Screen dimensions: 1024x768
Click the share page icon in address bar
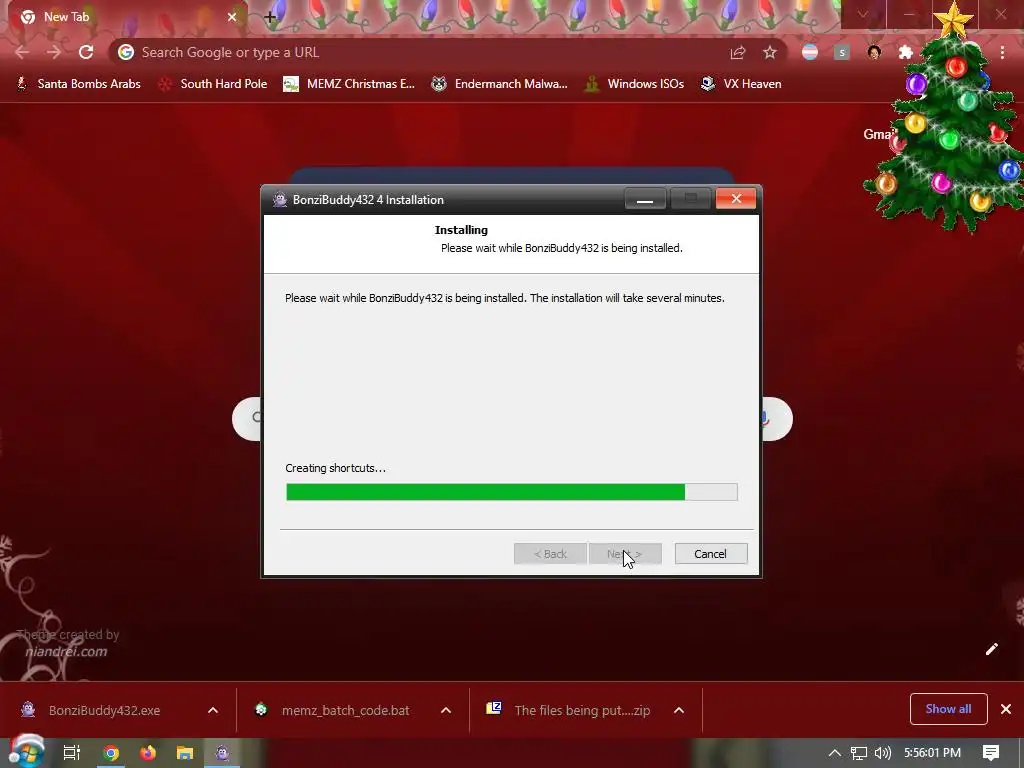738,52
